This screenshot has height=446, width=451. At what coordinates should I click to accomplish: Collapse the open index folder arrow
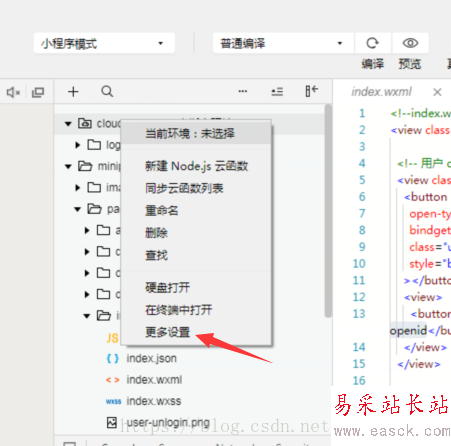click(87, 316)
